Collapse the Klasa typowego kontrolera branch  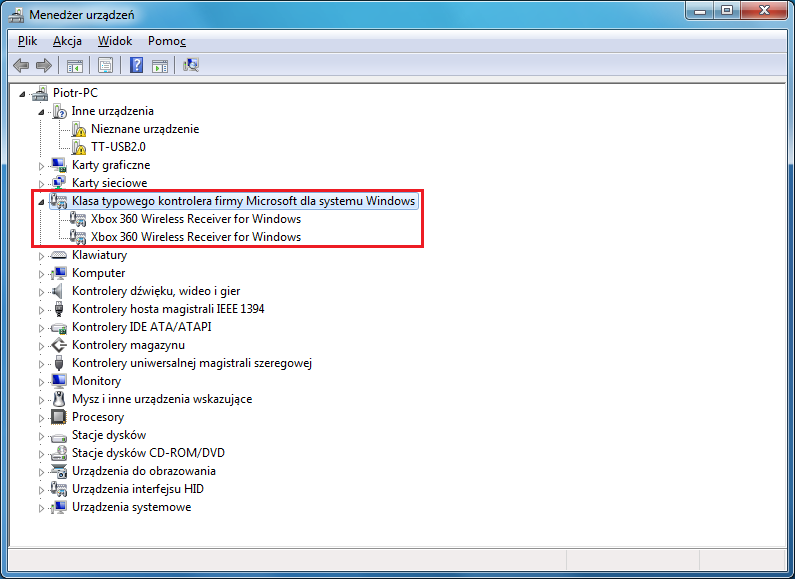point(42,202)
